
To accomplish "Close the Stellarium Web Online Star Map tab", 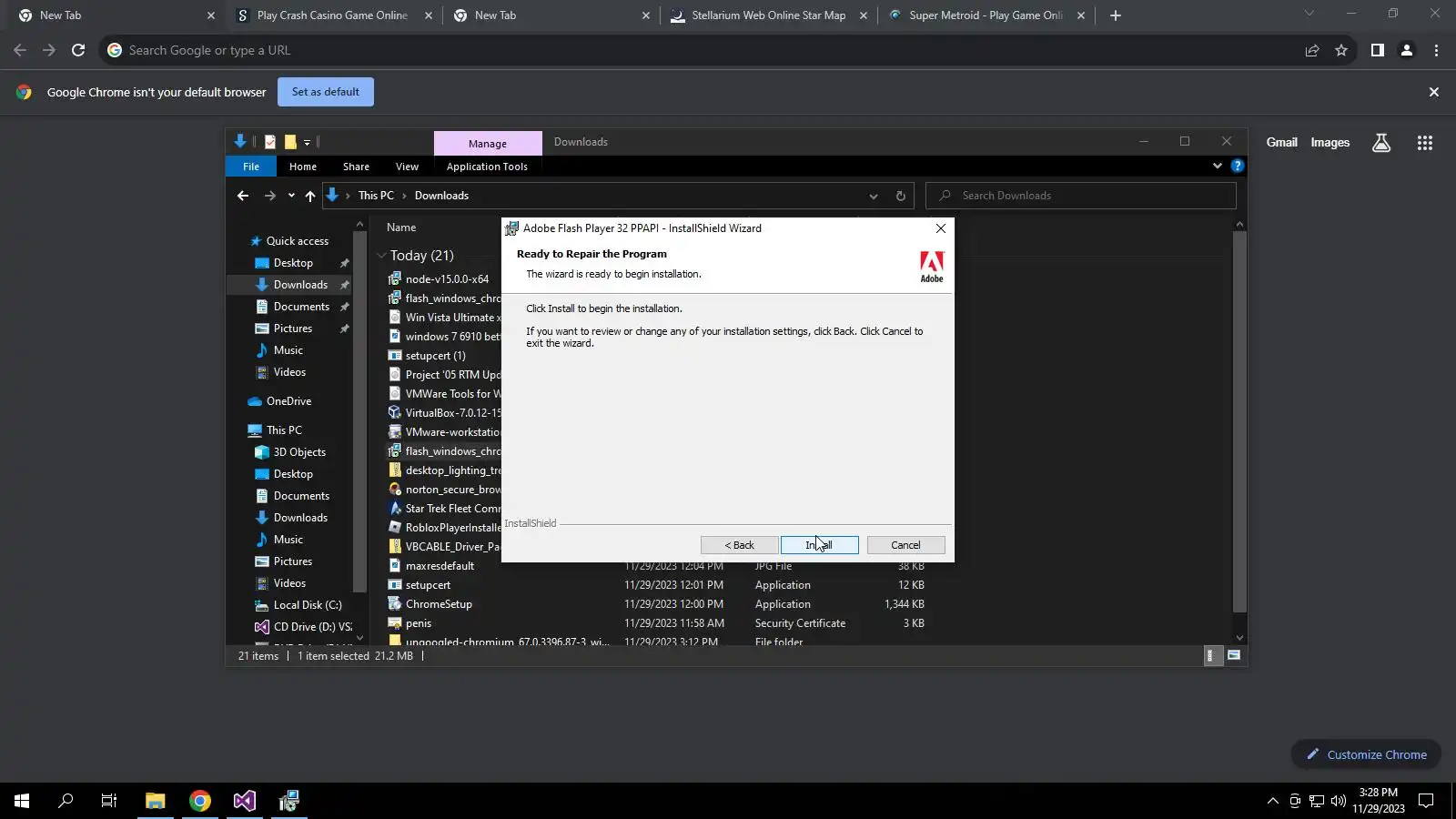I will pos(864,15).
